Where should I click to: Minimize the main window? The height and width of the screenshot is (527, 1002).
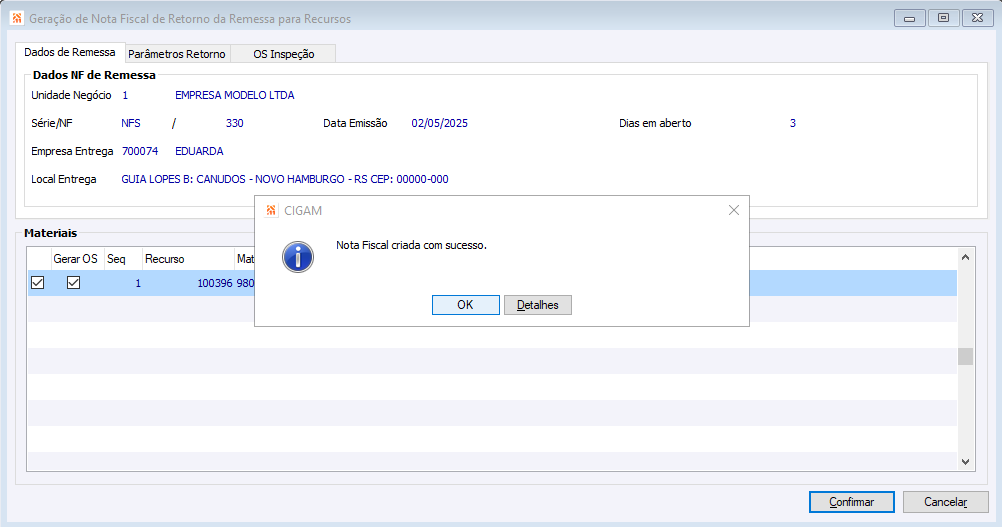[x=909, y=18]
